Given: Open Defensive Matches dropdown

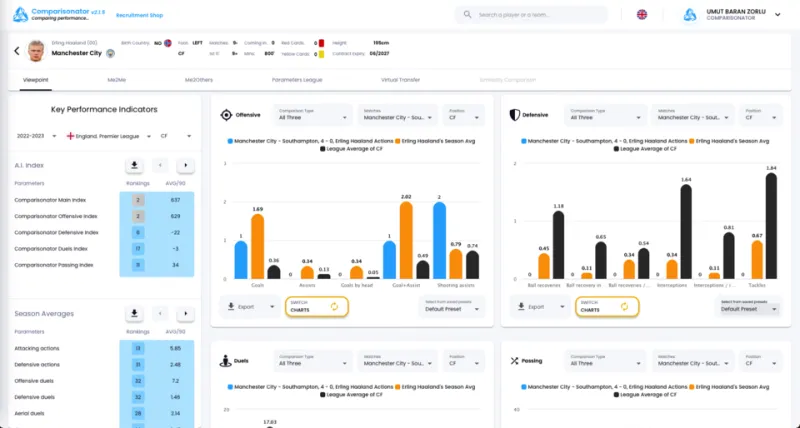Looking at the screenshot, I should tap(692, 115).
